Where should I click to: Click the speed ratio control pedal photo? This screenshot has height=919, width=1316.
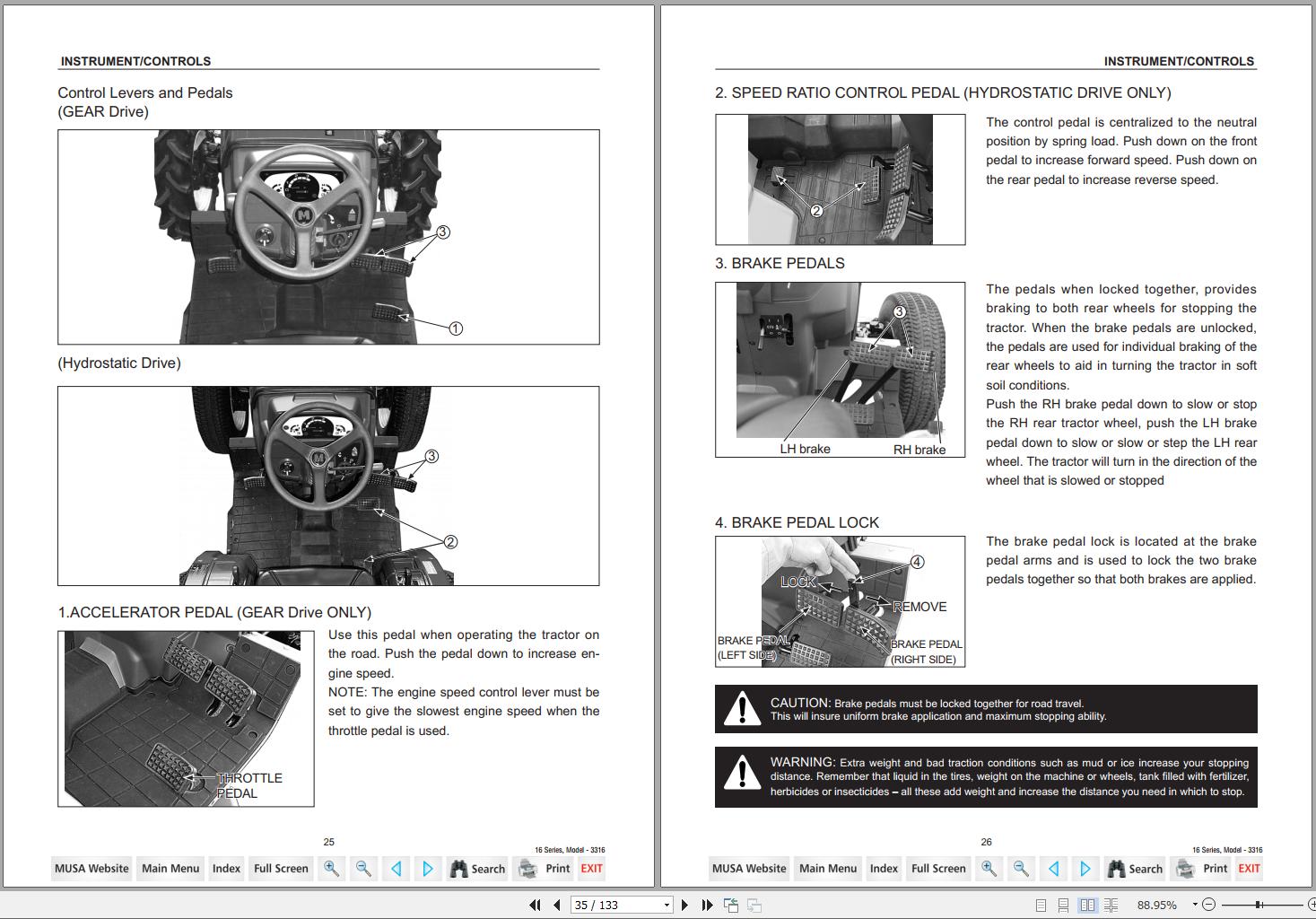point(840,179)
